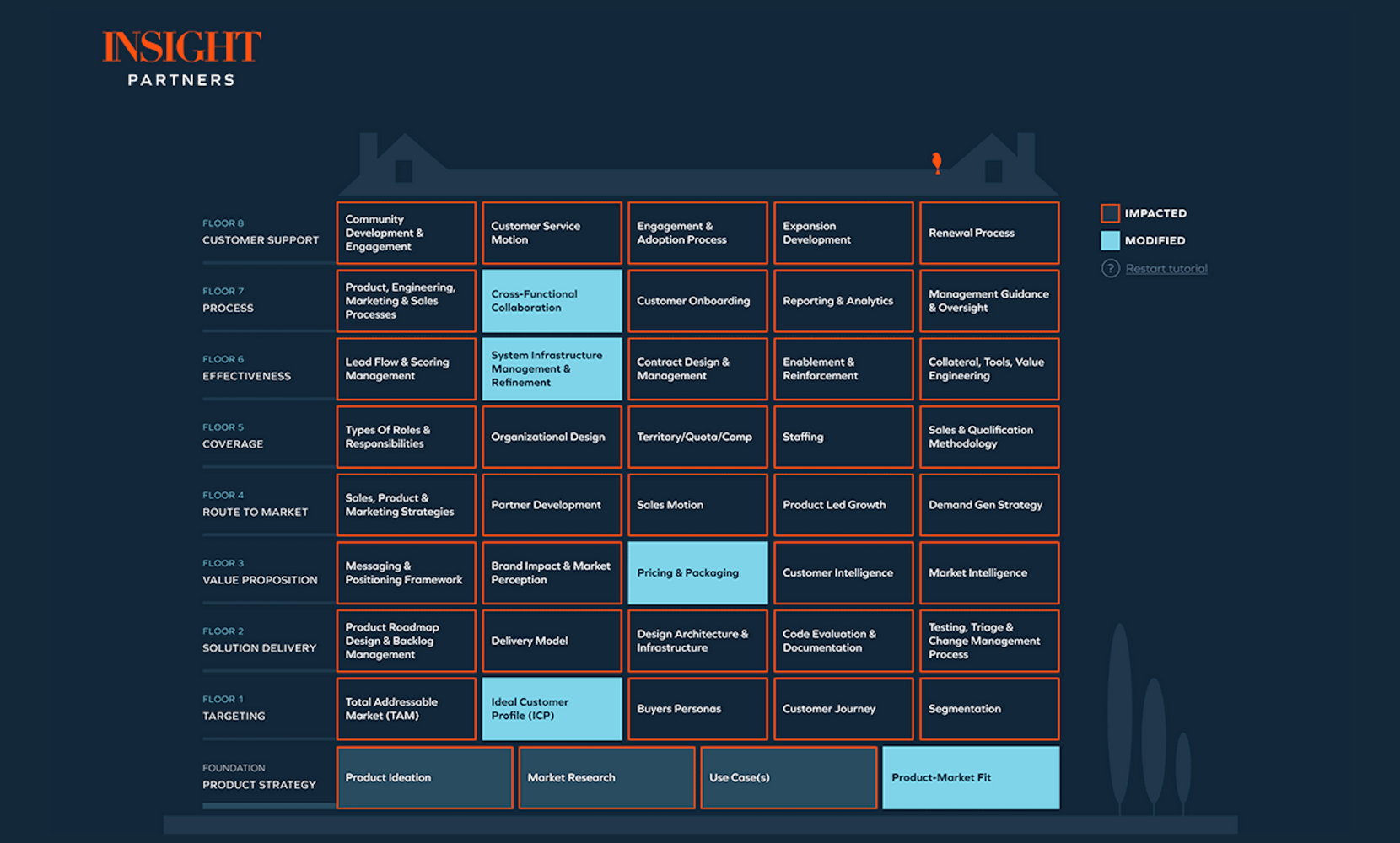This screenshot has height=843, width=1400.
Task: Toggle Ideal Customer Profile (ICP) tile
Action: pyautogui.click(x=552, y=709)
